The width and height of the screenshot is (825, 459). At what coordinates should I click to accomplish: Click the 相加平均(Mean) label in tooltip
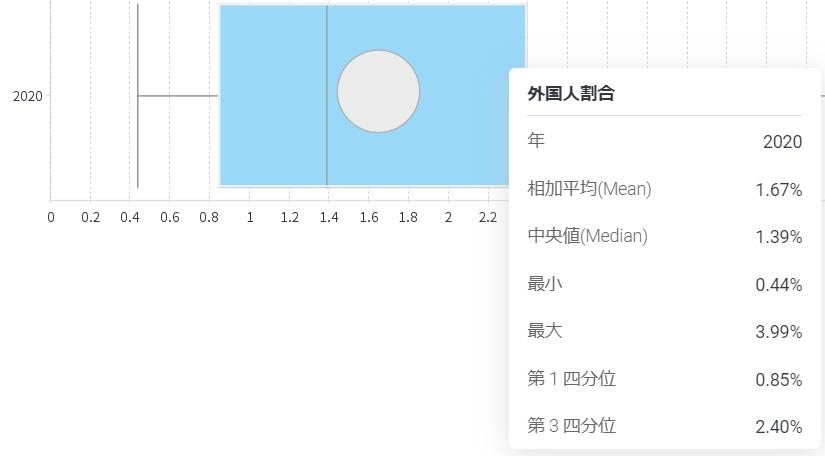click(x=589, y=188)
